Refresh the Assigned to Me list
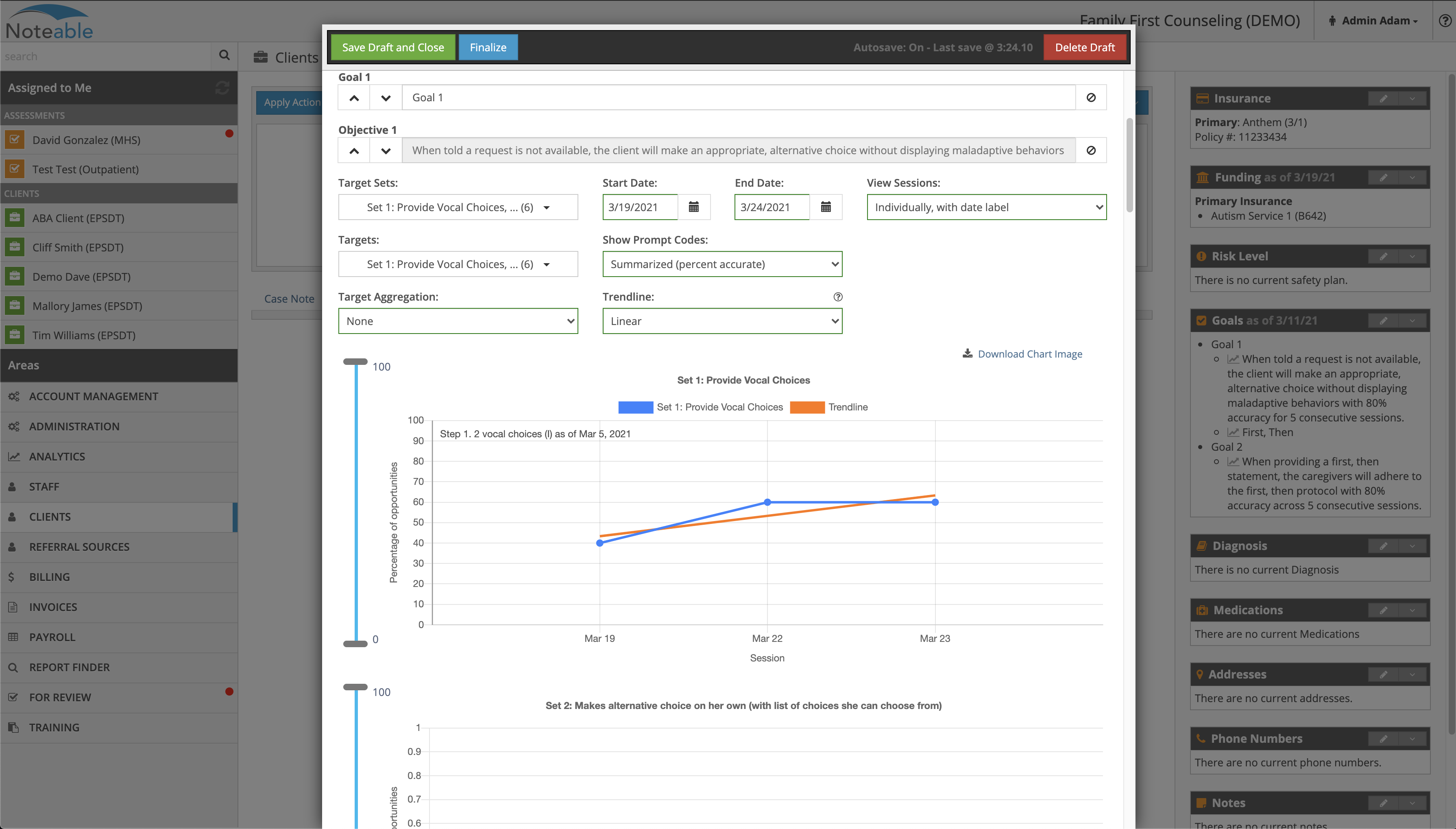Image resolution: width=1456 pixels, height=829 pixels. 222,88
